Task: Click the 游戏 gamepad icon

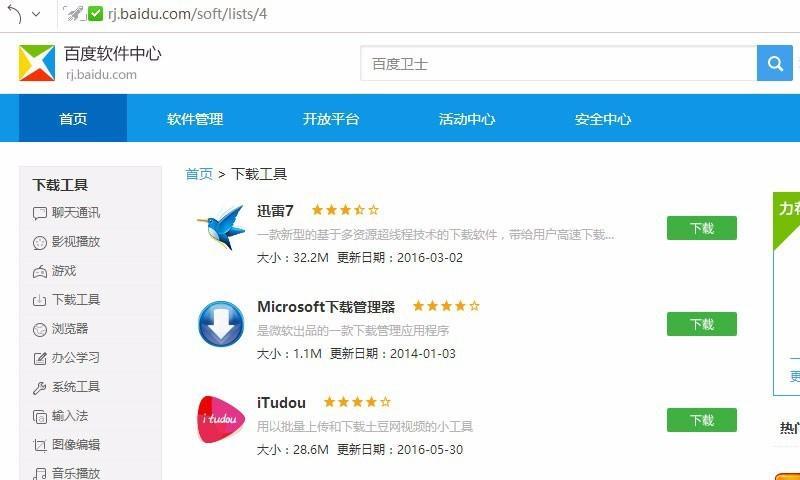Action: [x=39, y=272]
